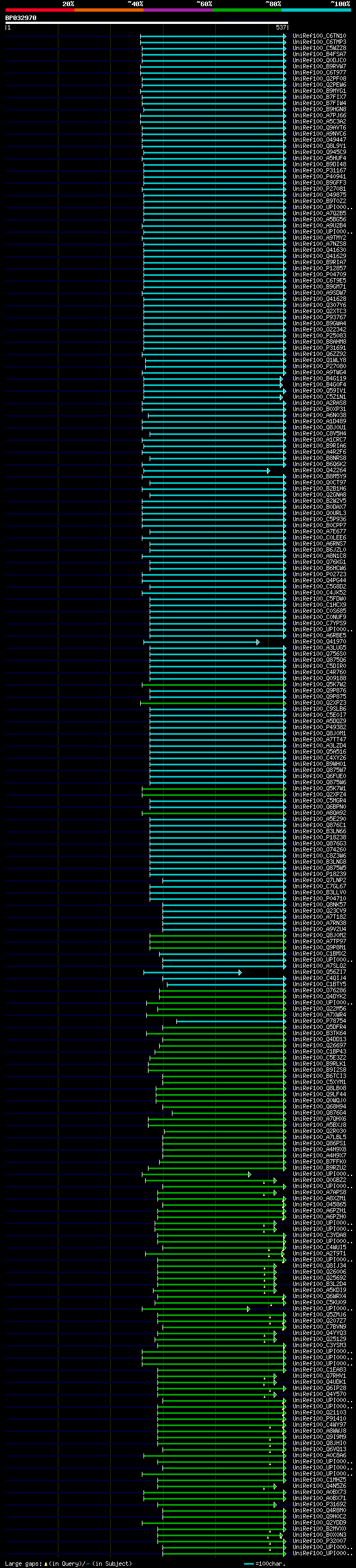Select UniRef100_P32007 label

pos(319,1541)
